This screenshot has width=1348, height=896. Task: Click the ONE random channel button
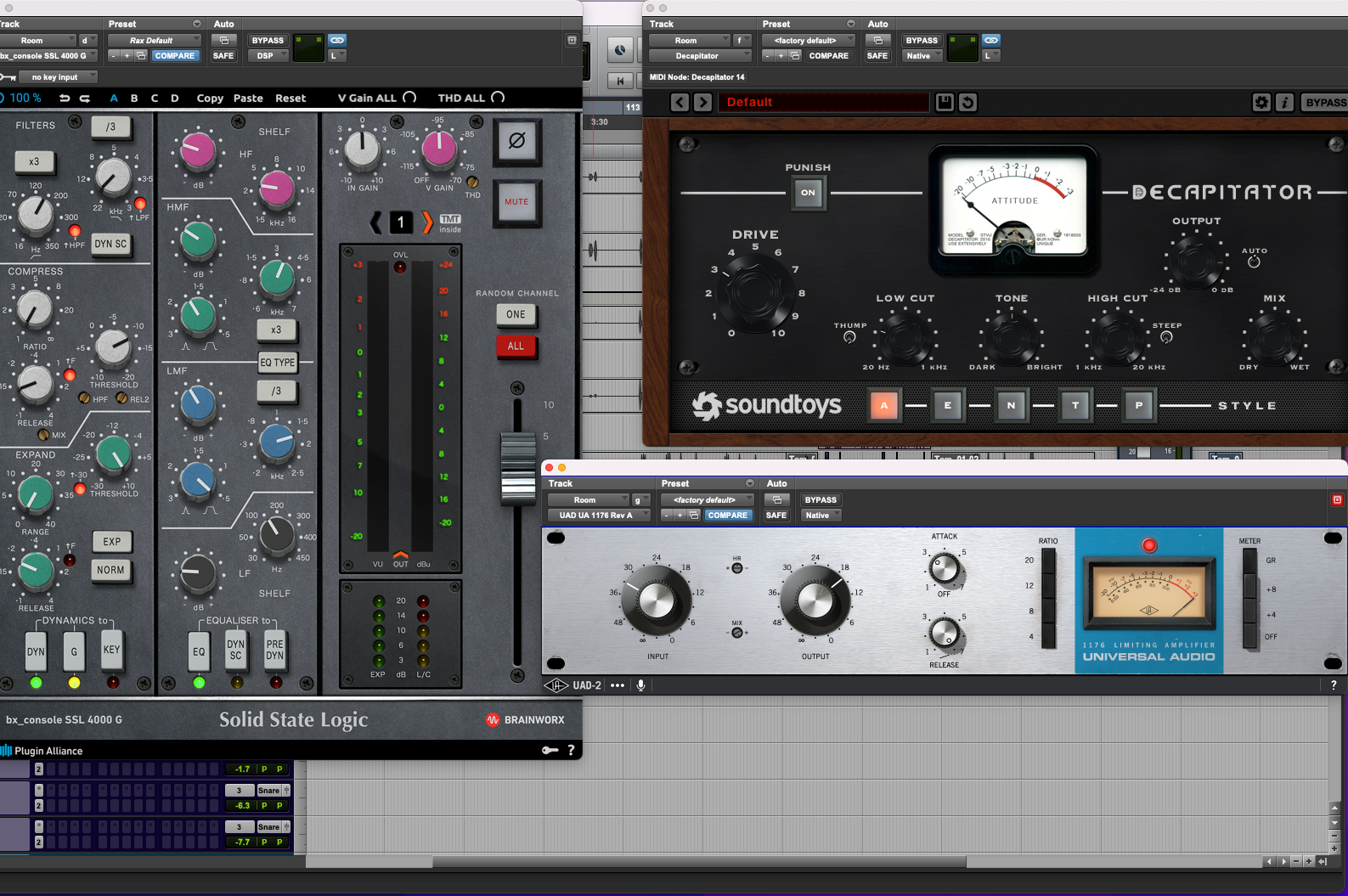pos(516,314)
